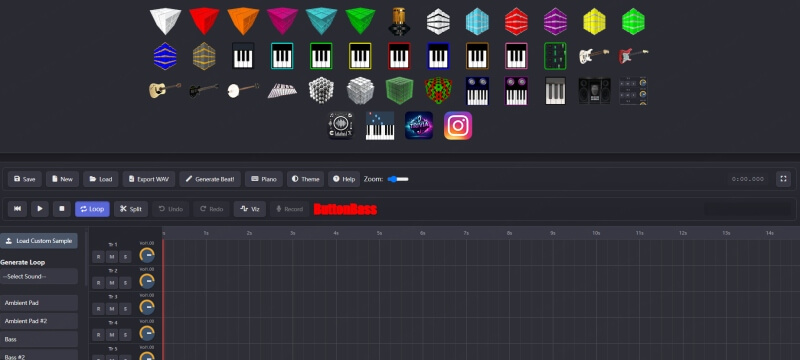
Task: Click the ButtonBass logo
Action: point(345,209)
